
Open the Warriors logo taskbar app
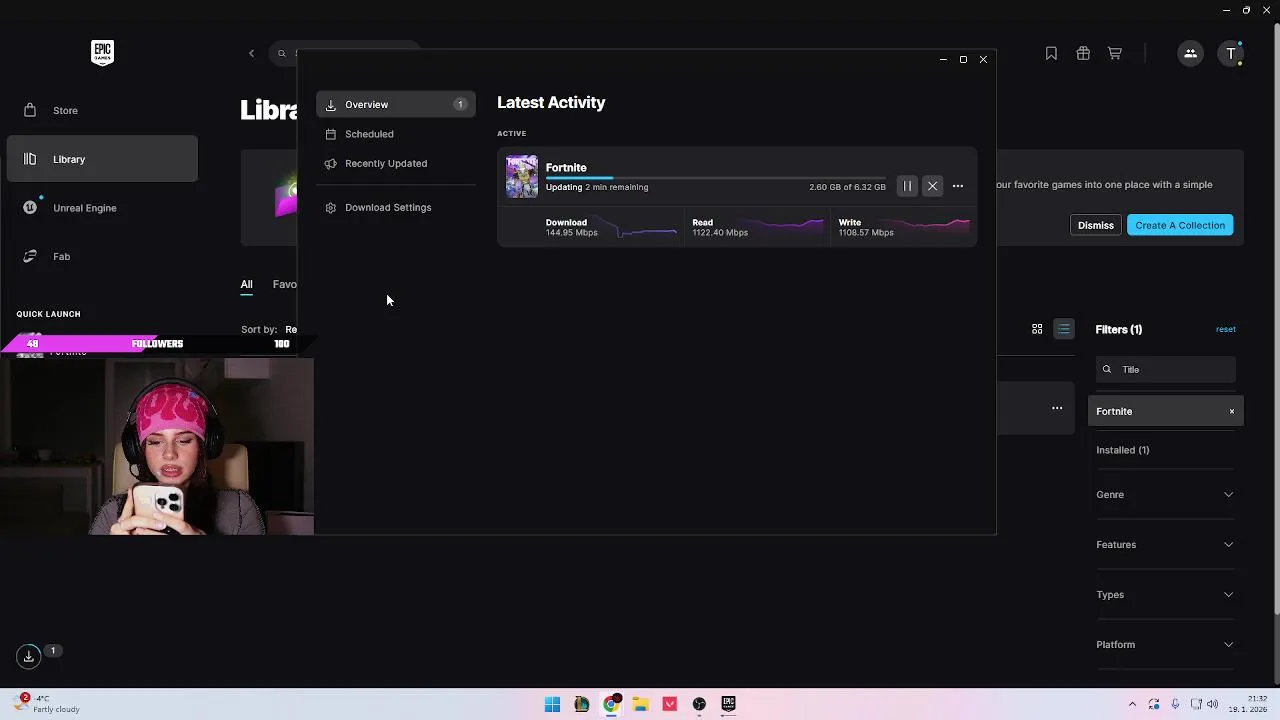coord(581,704)
